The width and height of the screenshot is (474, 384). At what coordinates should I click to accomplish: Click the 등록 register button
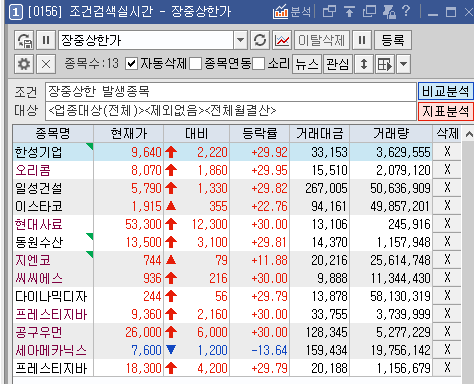coord(393,40)
